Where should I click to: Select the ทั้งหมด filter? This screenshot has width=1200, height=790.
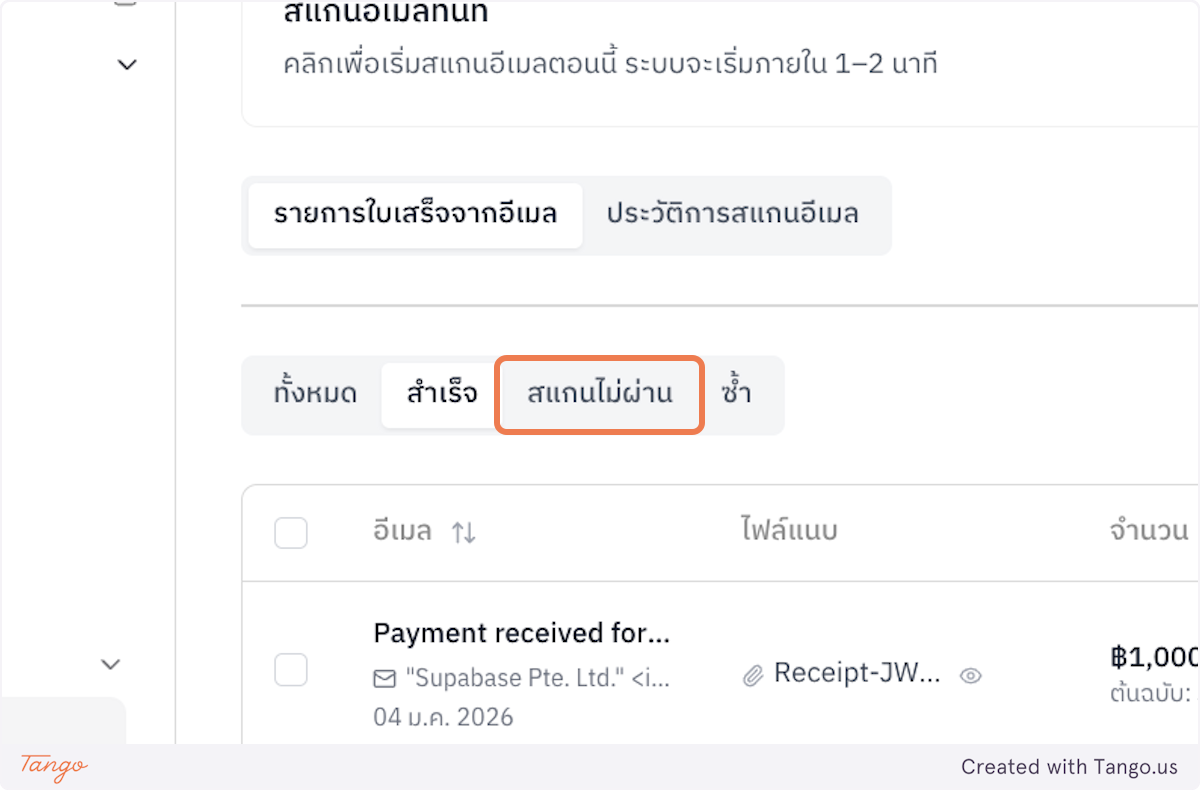tap(313, 394)
